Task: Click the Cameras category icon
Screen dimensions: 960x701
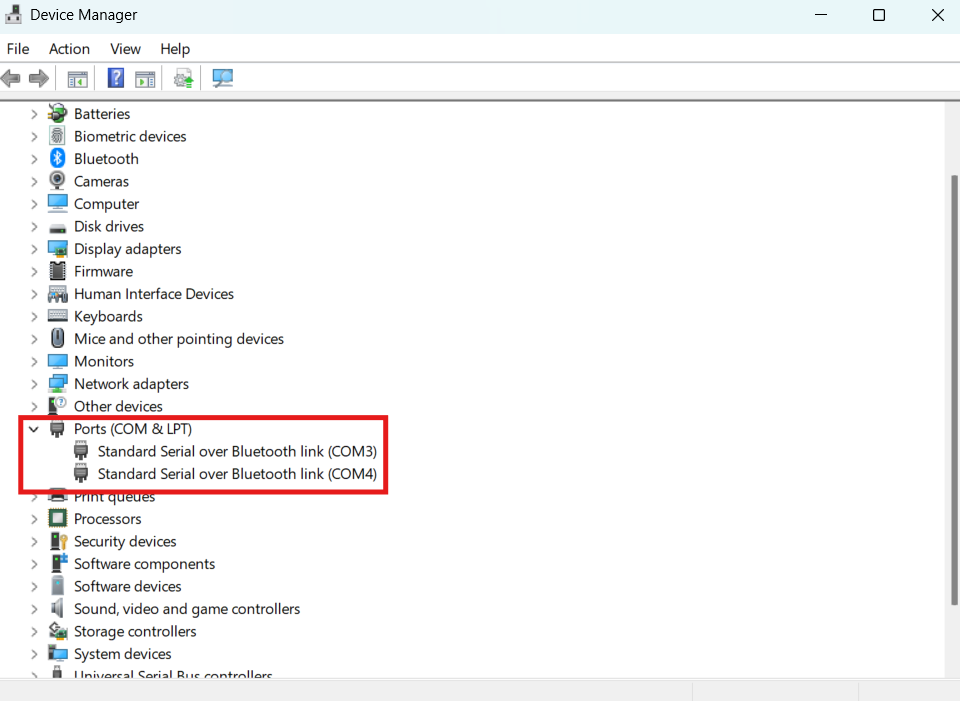Action: coord(58,181)
